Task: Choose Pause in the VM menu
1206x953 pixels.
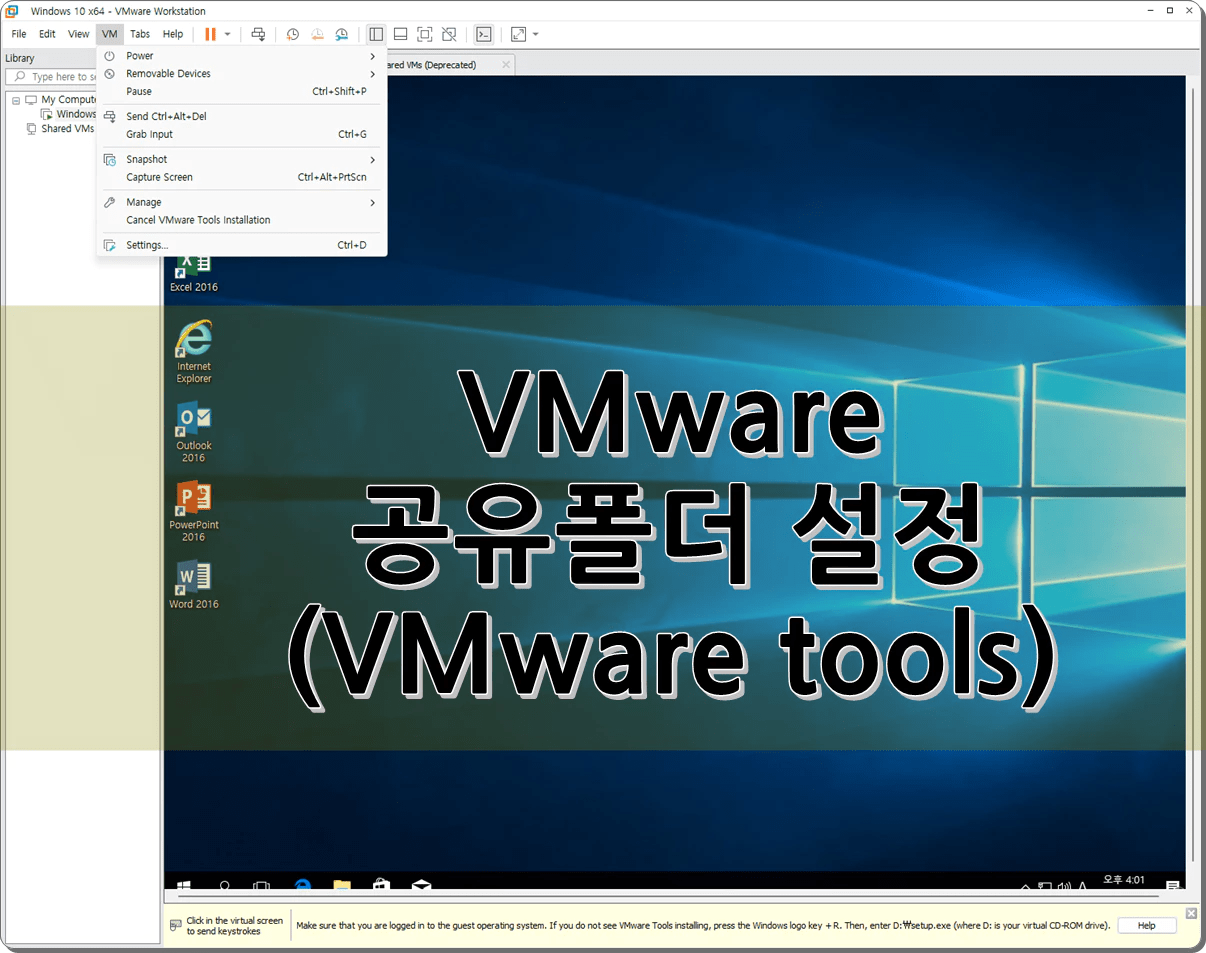Action: click(241, 91)
